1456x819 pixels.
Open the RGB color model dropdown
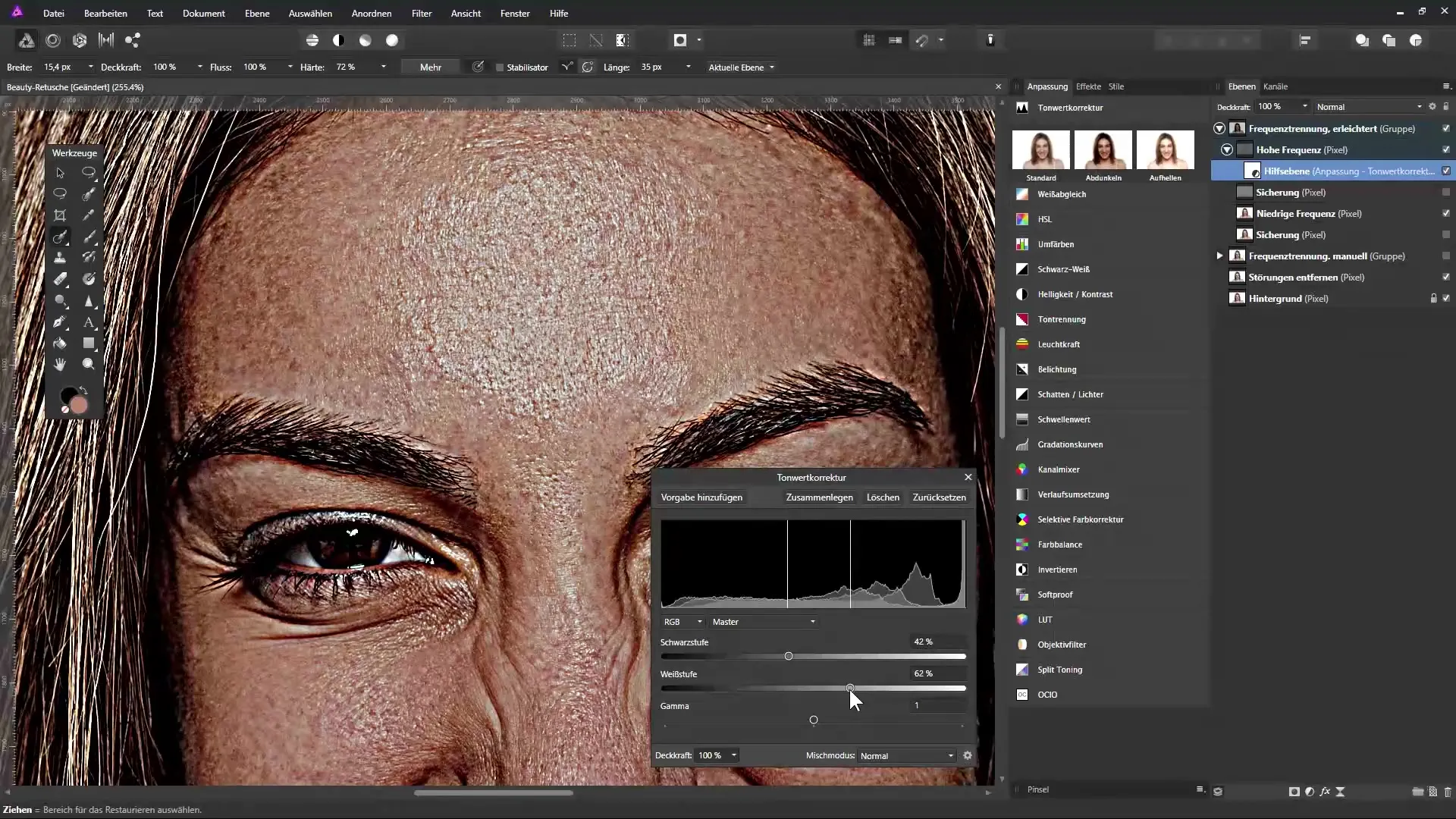click(682, 622)
